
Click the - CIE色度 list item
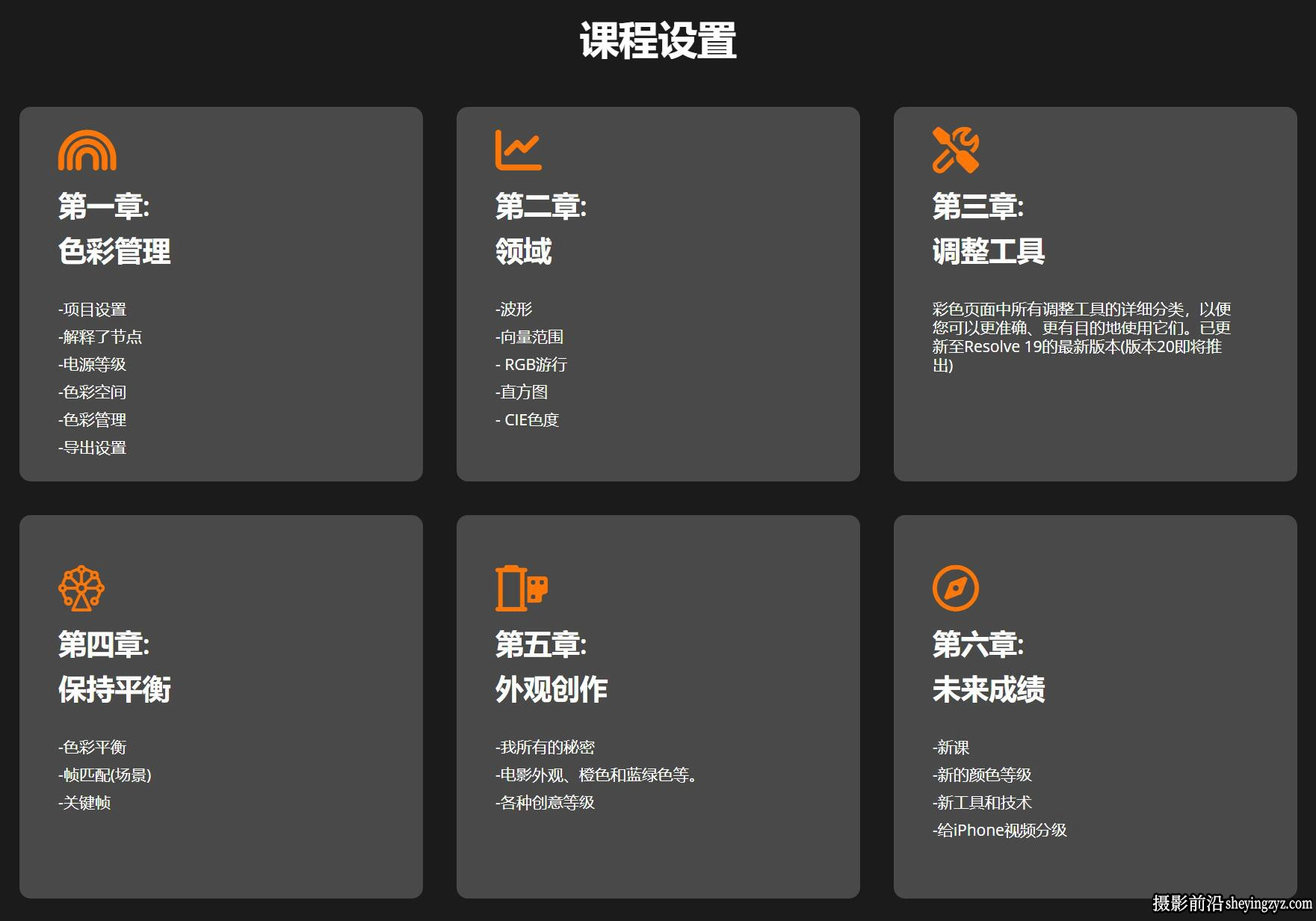pyautogui.click(x=528, y=420)
